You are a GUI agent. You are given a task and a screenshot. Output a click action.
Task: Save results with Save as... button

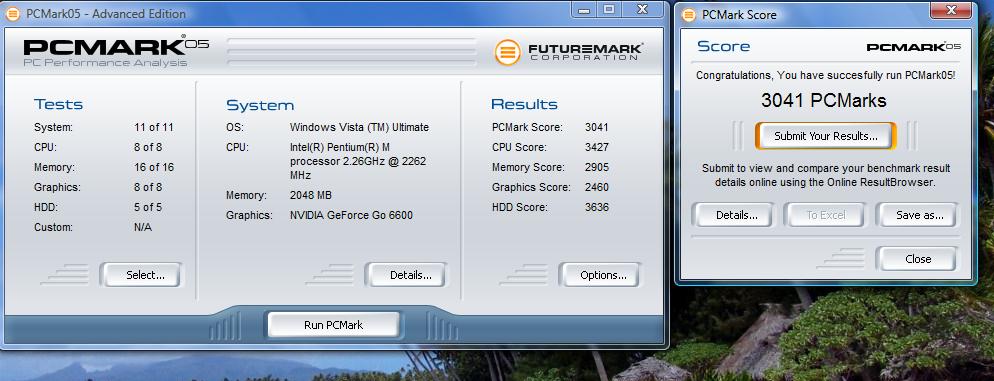919,215
